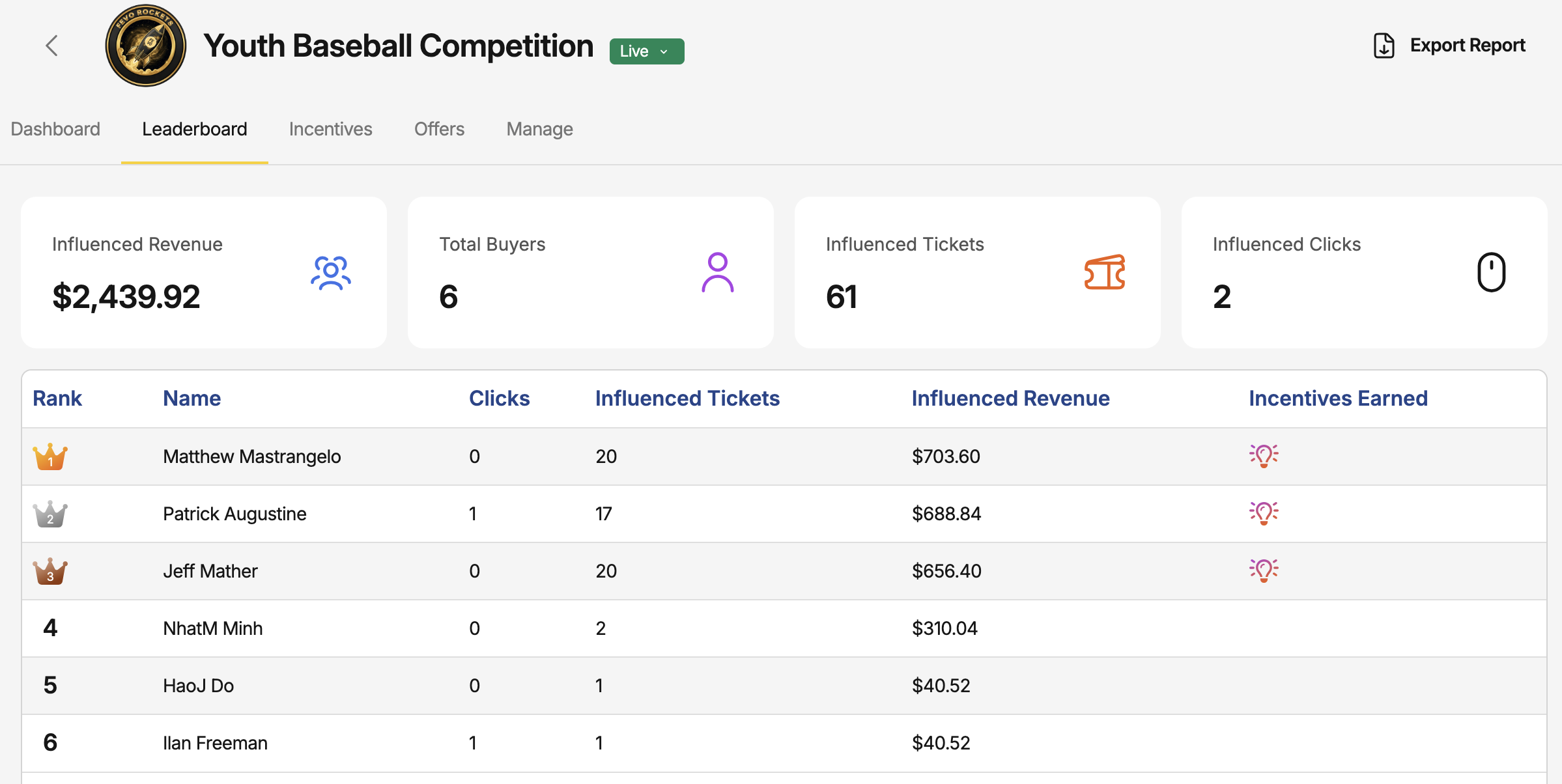Screen dimensions: 1562x784
Task: Click the Export Report text
Action: (1467, 46)
